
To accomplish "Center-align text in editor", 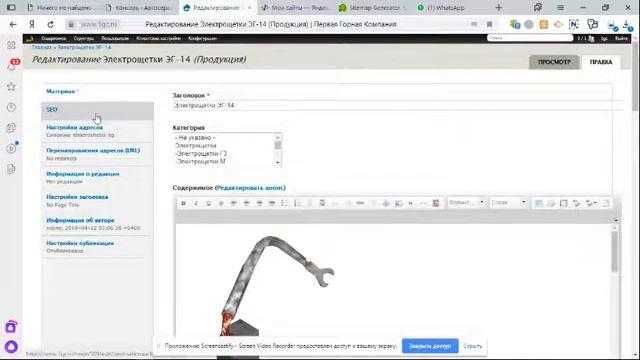I will pyautogui.click(x=247, y=203).
